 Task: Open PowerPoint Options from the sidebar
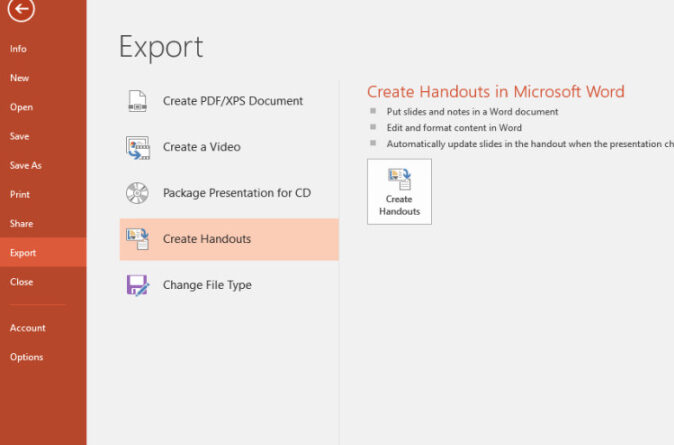tap(26, 357)
